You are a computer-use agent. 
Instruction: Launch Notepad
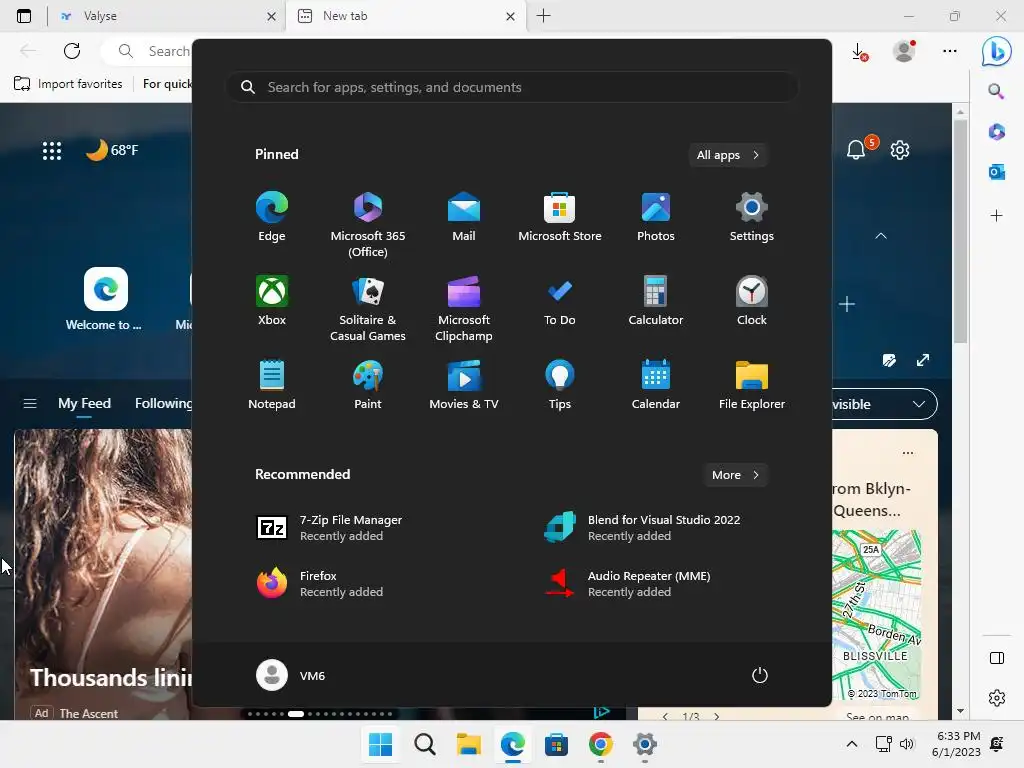point(272,384)
